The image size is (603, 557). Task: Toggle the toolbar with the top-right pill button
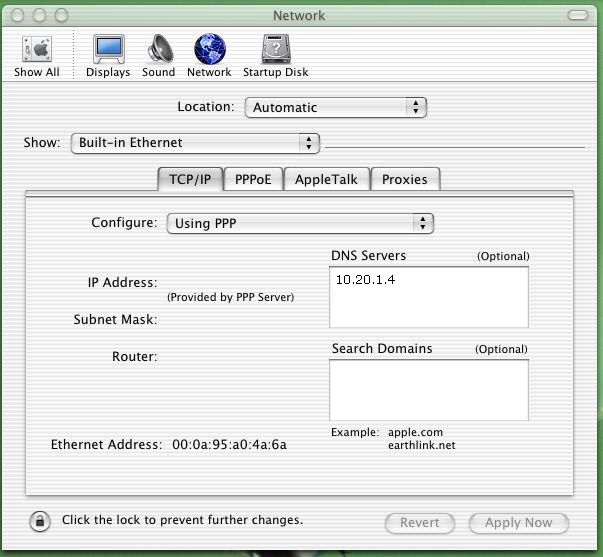click(x=578, y=16)
